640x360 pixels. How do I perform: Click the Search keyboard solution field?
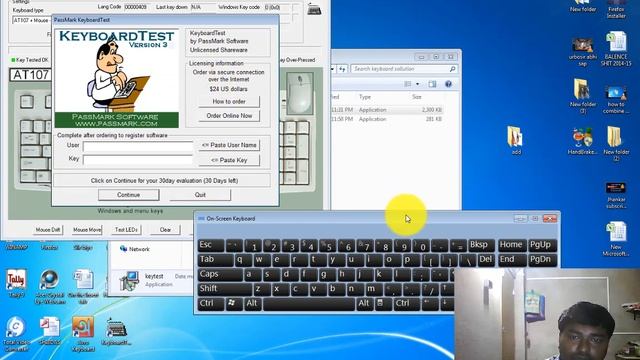pyautogui.click(x=403, y=69)
